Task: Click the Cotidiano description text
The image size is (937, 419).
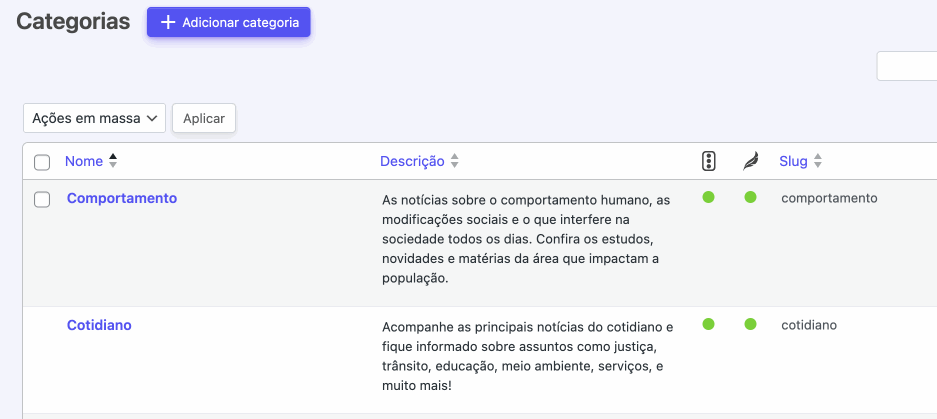Action: [528, 356]
